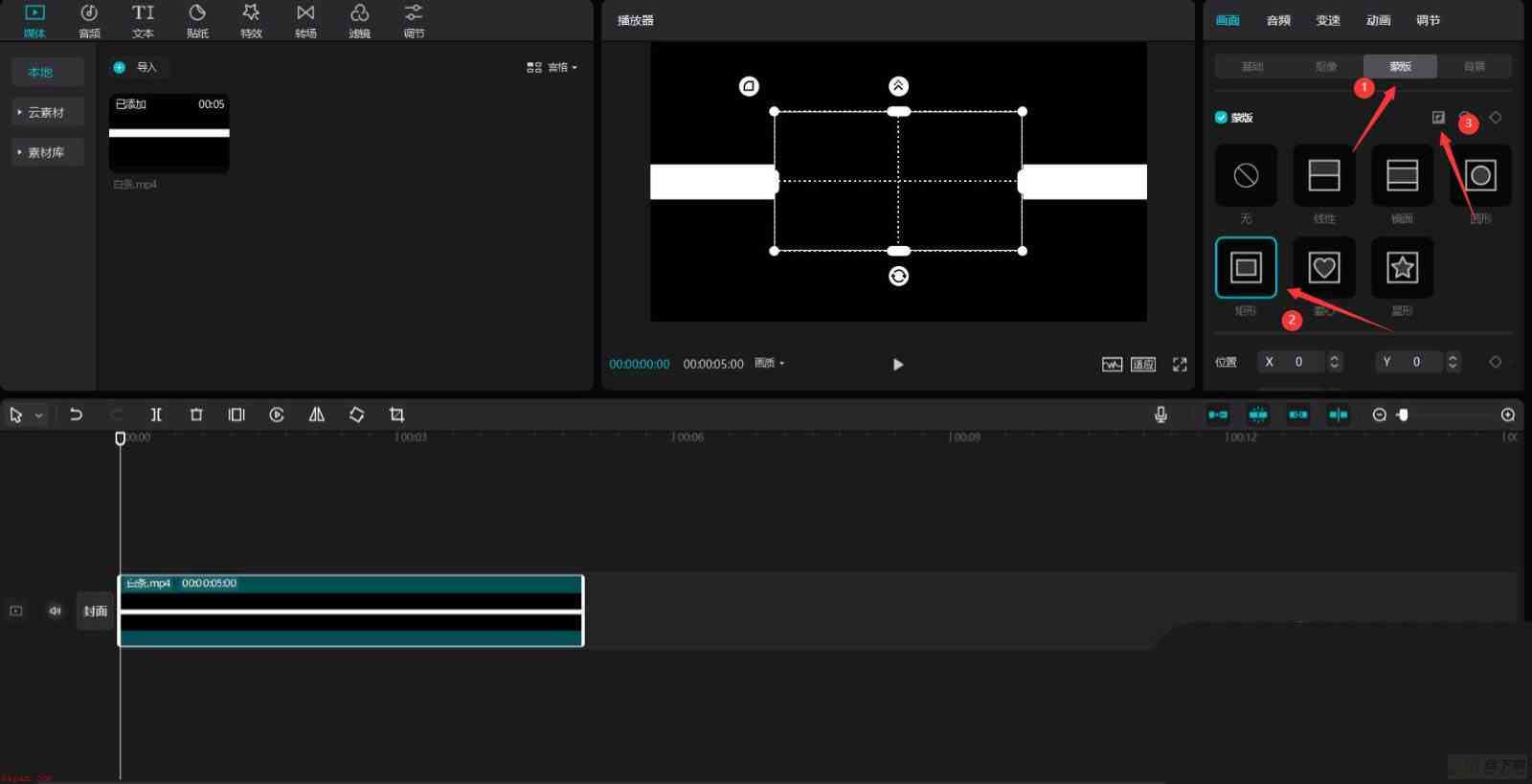Screen dimensions: 1532x784
Task: Click the timeline zoom out magnifier
Action: (x=1379, y=414)
